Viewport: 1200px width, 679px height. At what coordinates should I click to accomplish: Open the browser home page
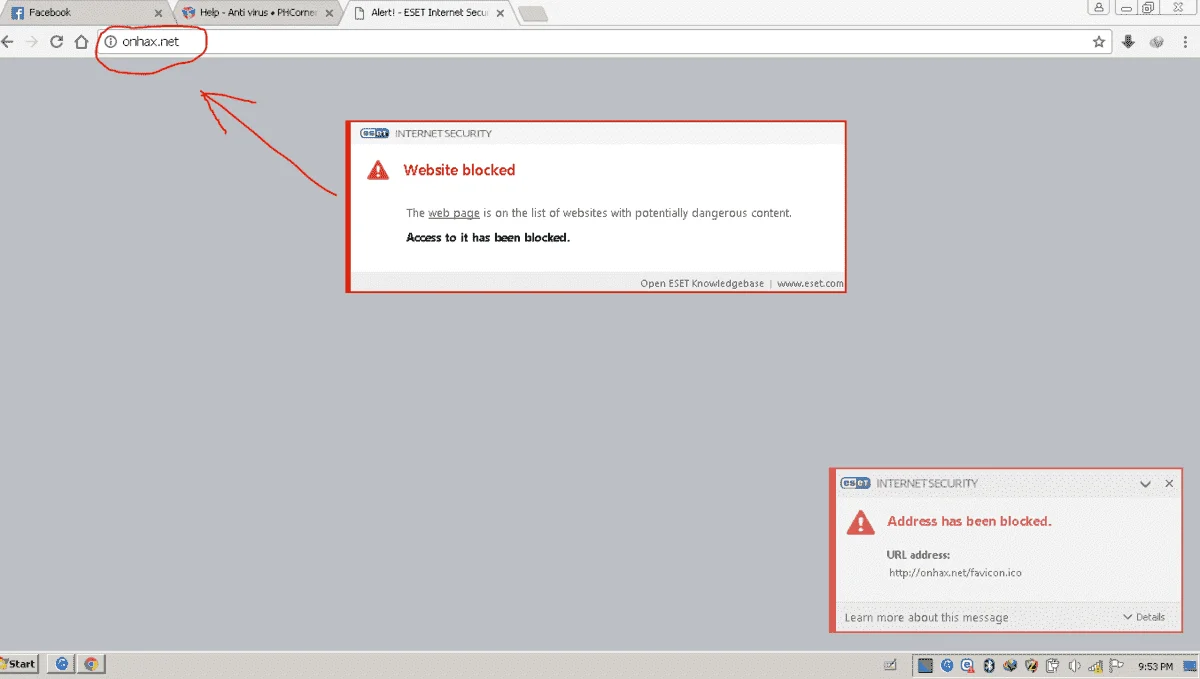tap(82, 42)
